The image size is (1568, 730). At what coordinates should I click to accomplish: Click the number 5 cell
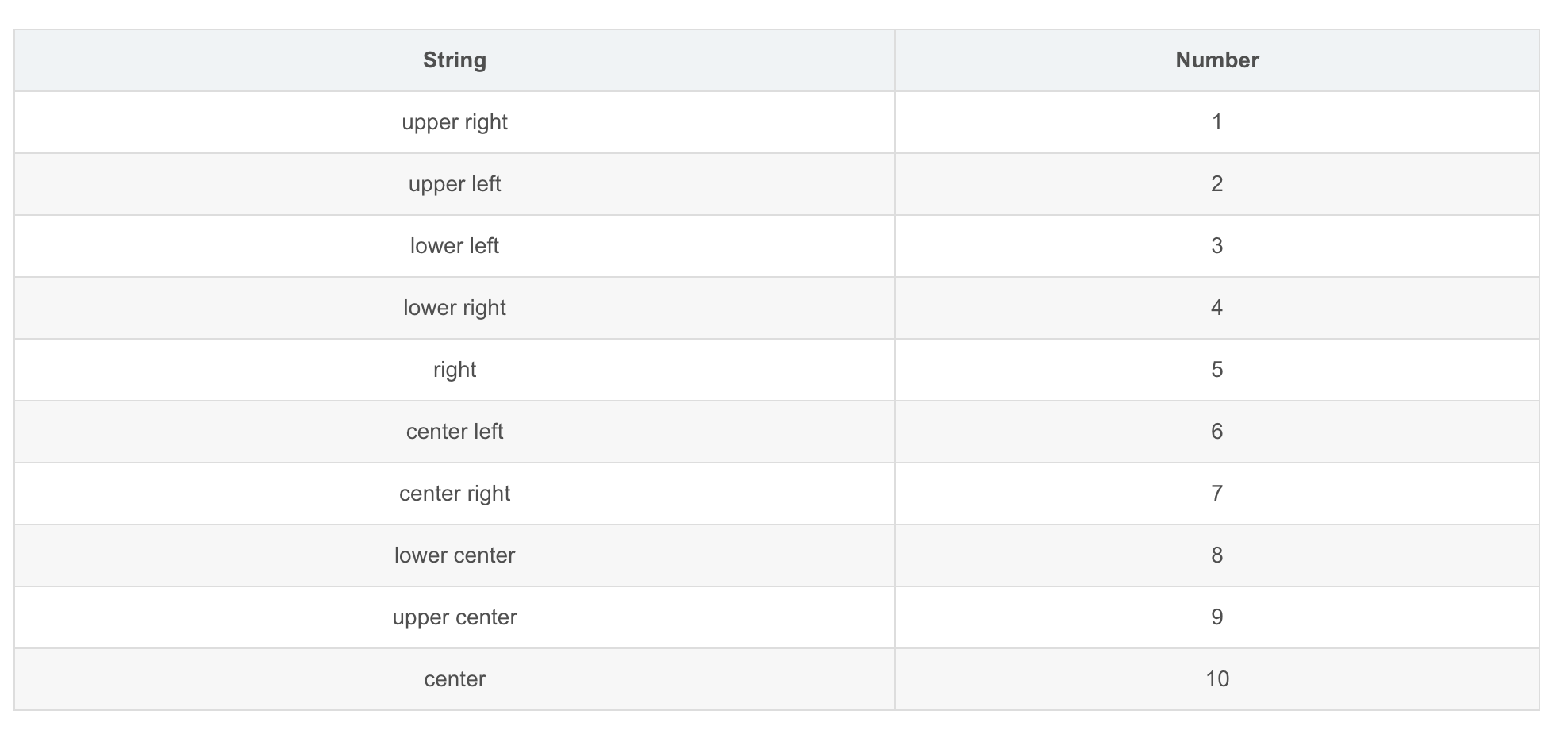point(1216,370)
